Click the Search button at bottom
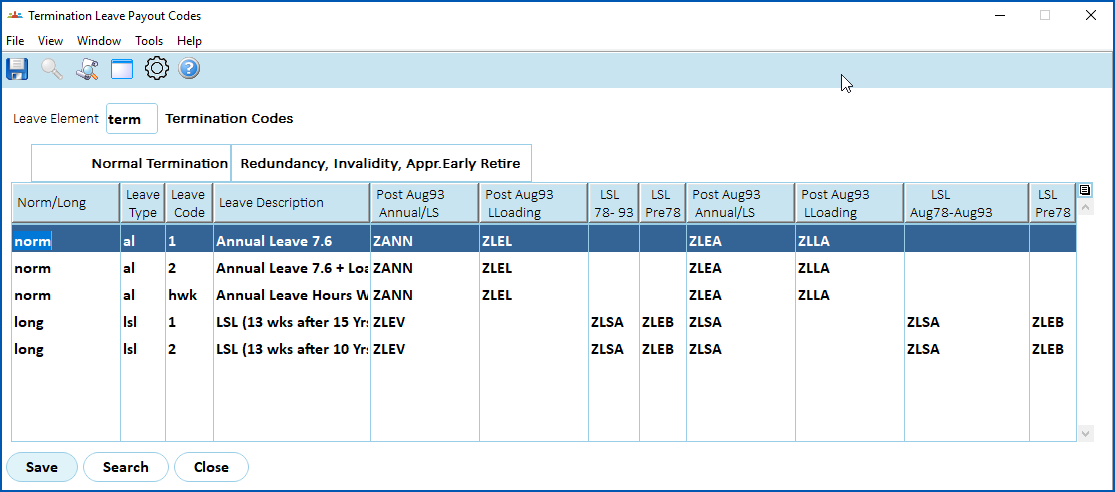 (x=126, y=467)
